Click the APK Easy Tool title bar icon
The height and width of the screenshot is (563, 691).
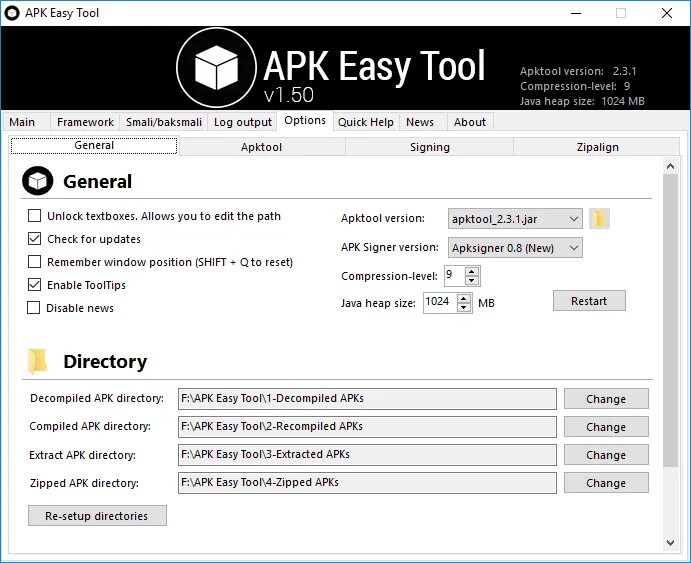tap(12, 13)
